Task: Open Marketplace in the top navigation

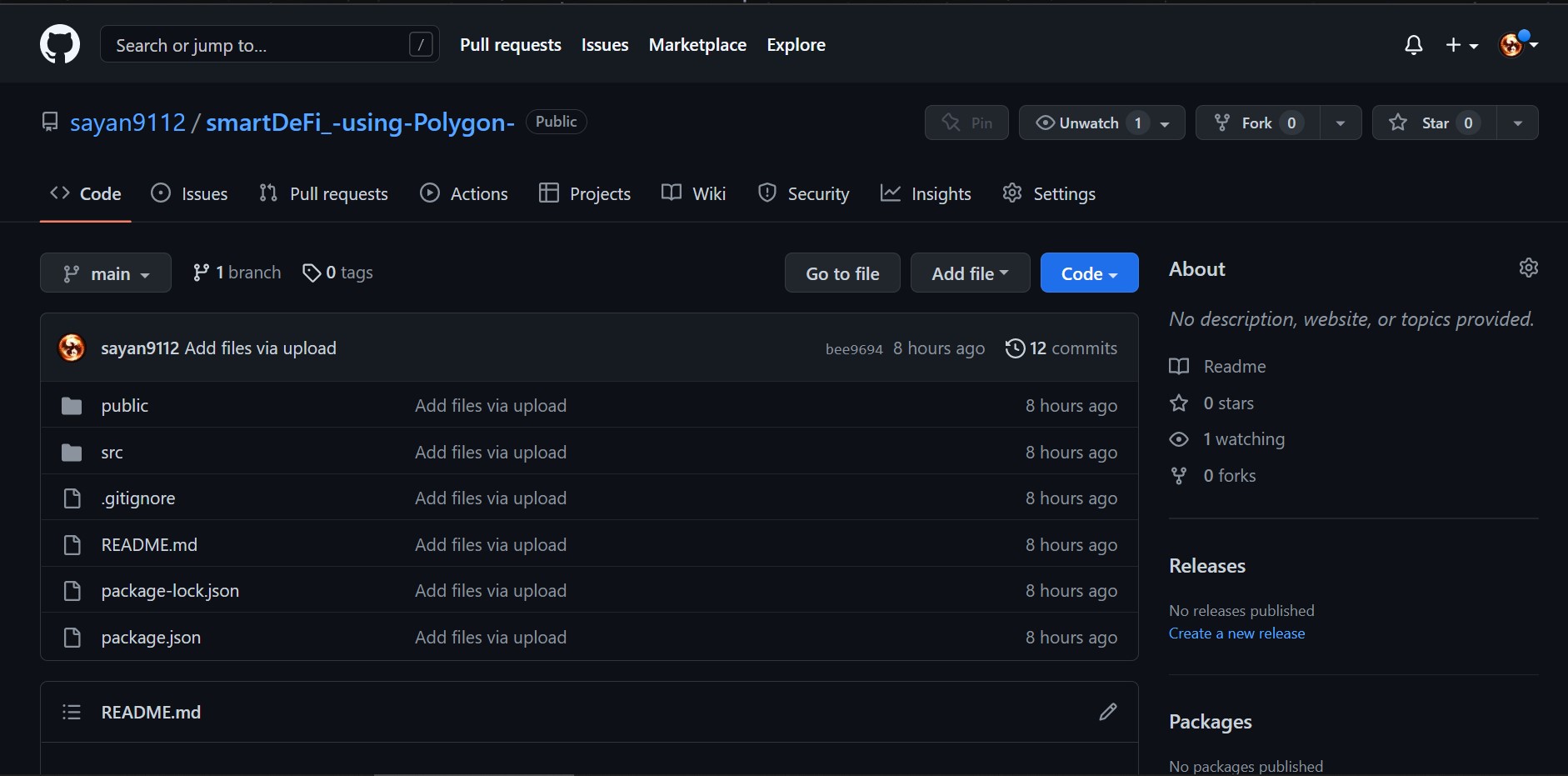Action: (x=697, y=45)
